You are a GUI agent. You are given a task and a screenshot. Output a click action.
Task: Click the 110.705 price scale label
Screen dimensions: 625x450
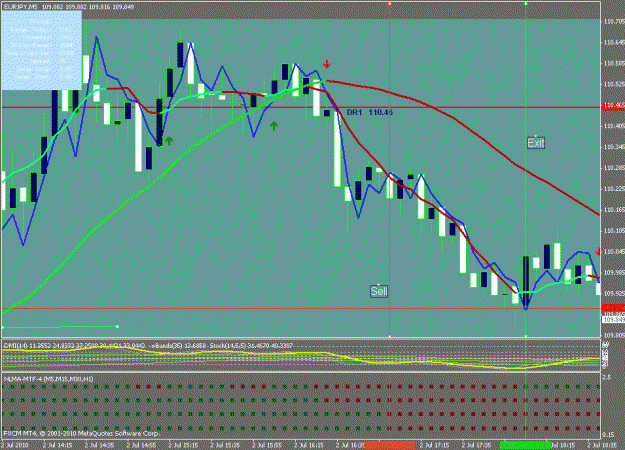tap(614, 22)
